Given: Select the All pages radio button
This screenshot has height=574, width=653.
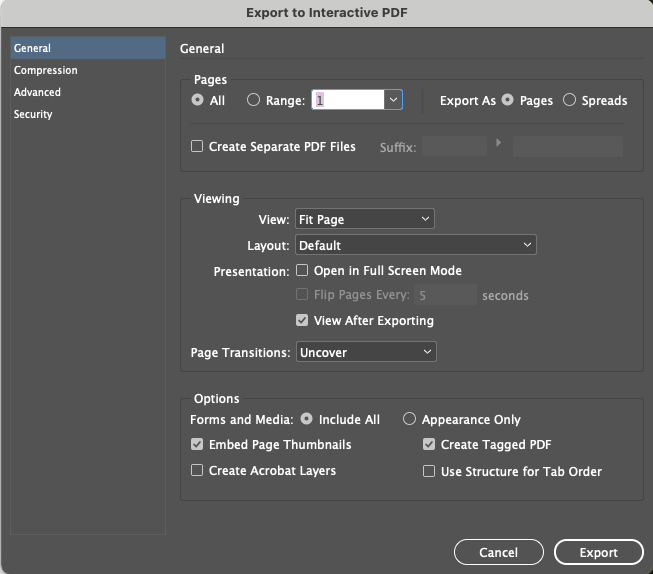Looking at the screenshot, I should [x=198, y=100].
